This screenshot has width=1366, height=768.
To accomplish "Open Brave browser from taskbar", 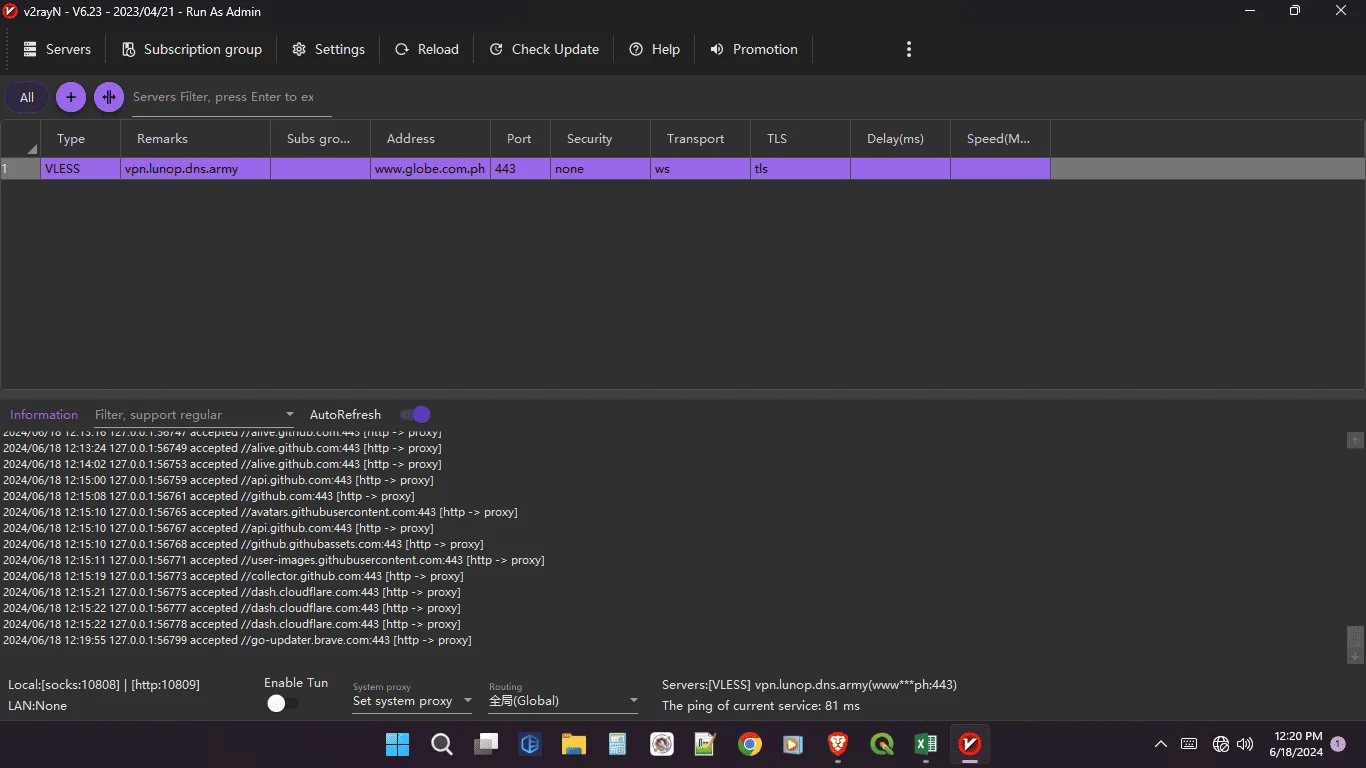I will (838, 744).
